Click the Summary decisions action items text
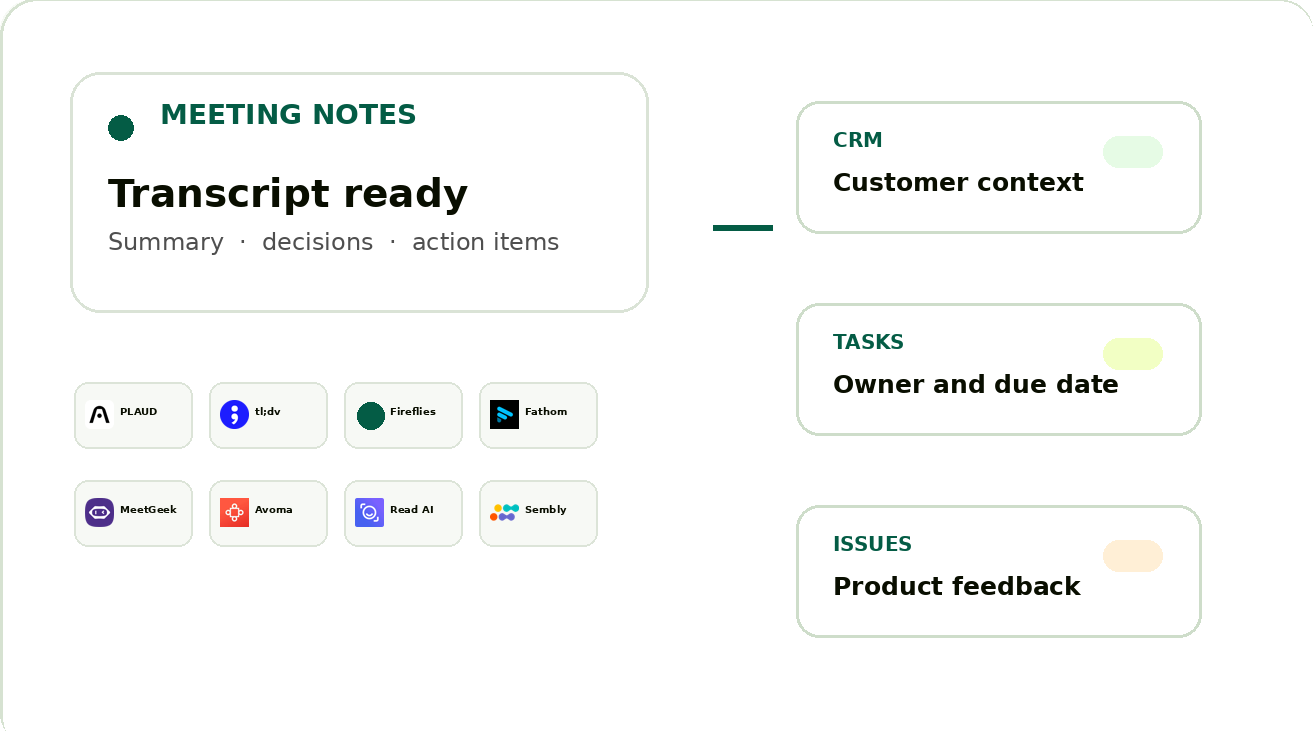1313x744 pixels. click(x=333, y=243)
